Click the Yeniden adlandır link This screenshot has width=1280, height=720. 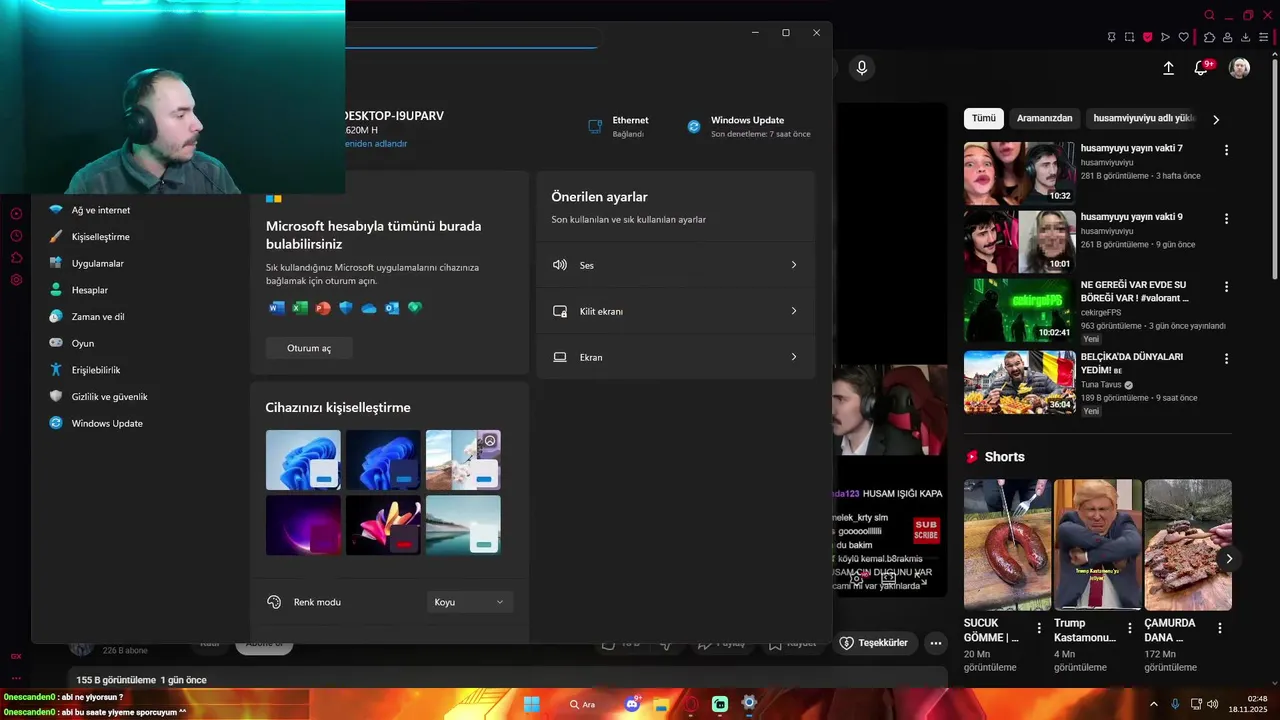[x=375, y=144]
